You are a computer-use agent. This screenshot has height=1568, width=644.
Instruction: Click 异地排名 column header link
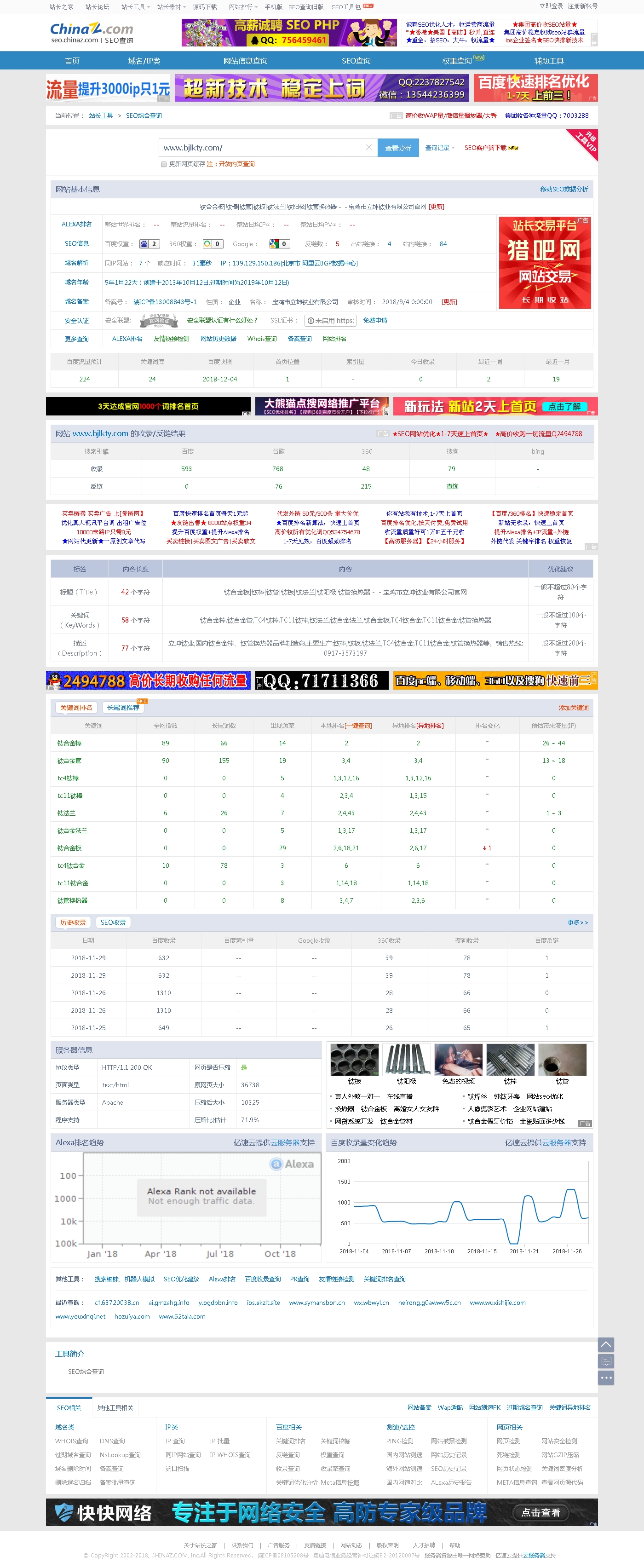(430, 726)
